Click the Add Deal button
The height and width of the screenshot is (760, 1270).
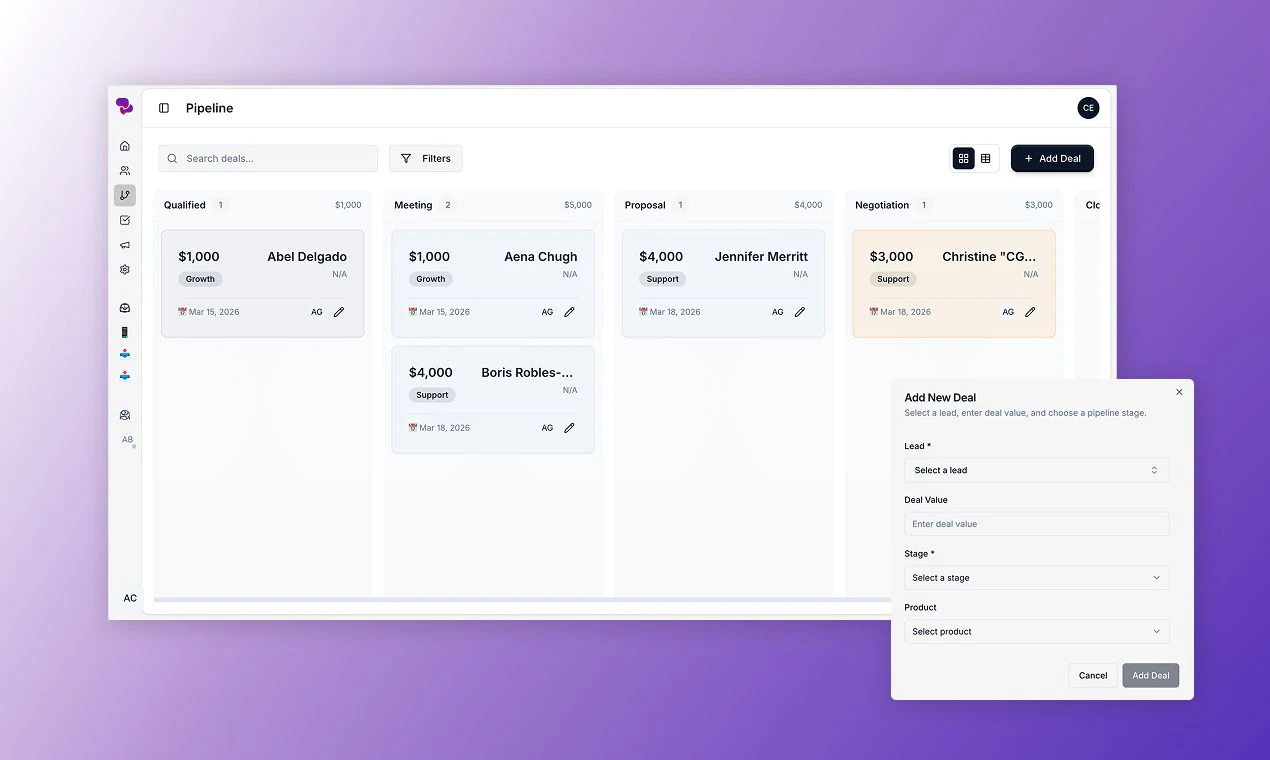(x=1051, y=158)
